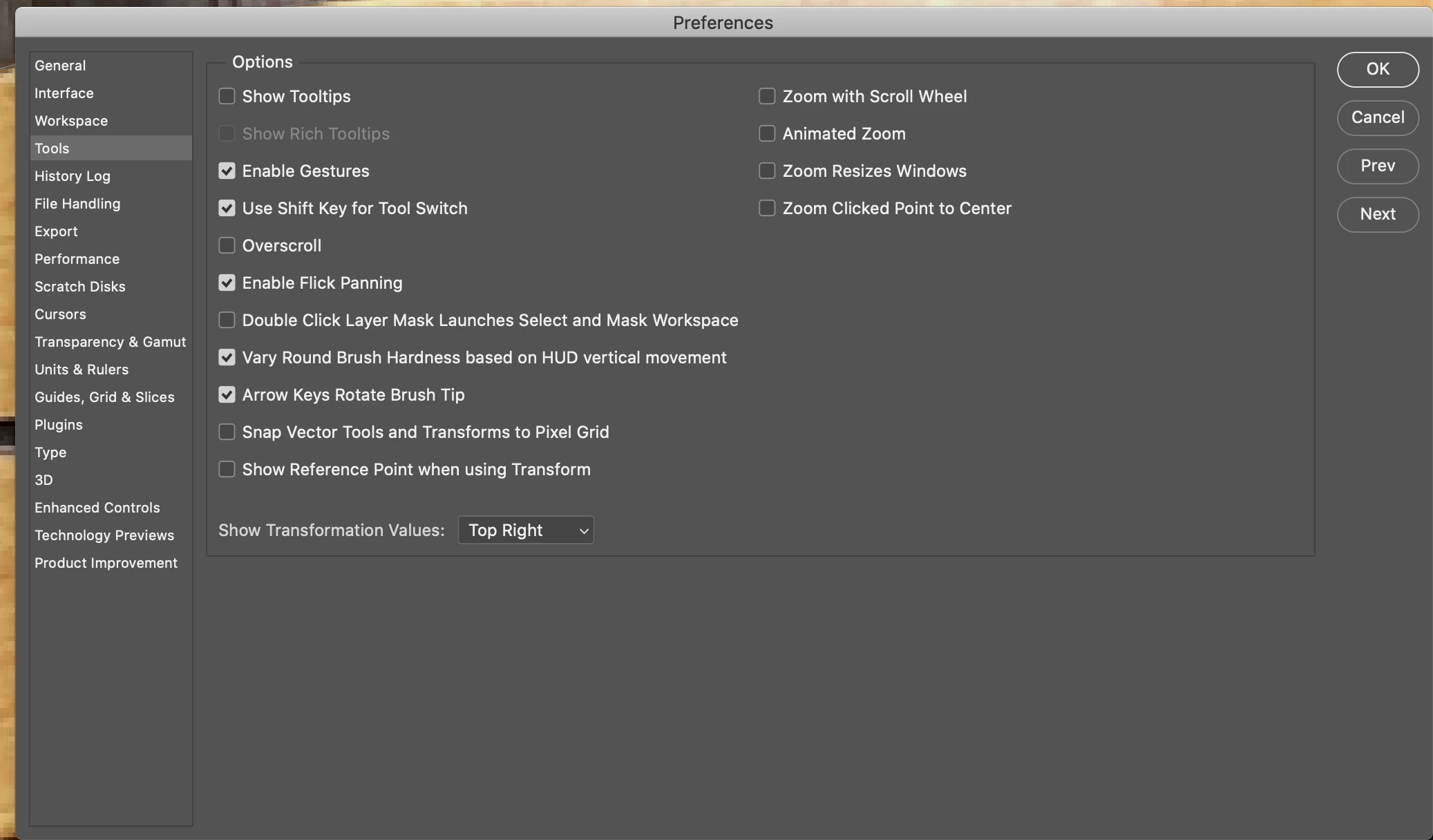Screen dimensions: 1433x840
Task: Click the OK button
Action: coord(1377,69)
